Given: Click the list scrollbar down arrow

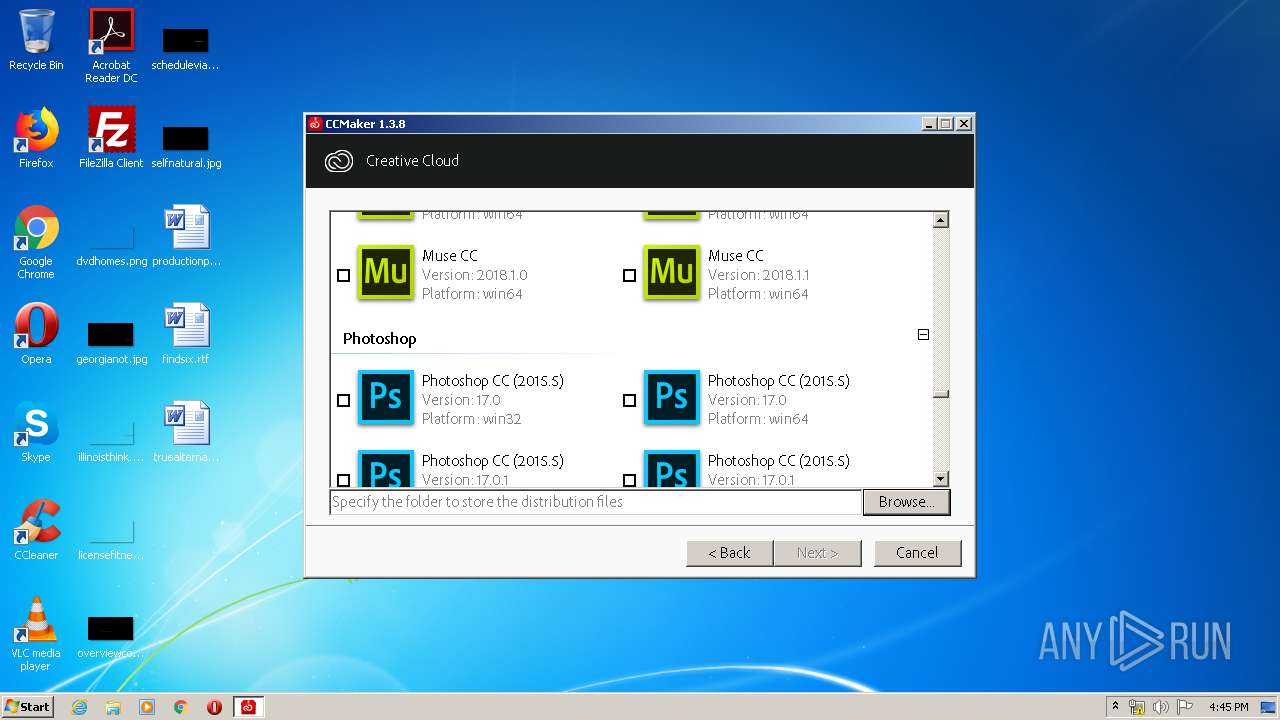Looking at the screenshot, I should click(940, 479).
